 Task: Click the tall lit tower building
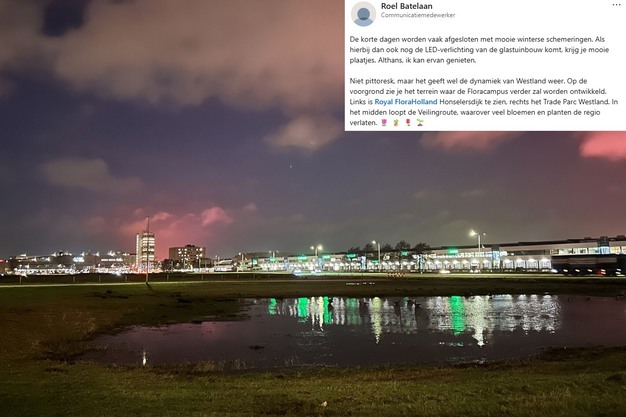pyautogui.click(x=145, y=250)
